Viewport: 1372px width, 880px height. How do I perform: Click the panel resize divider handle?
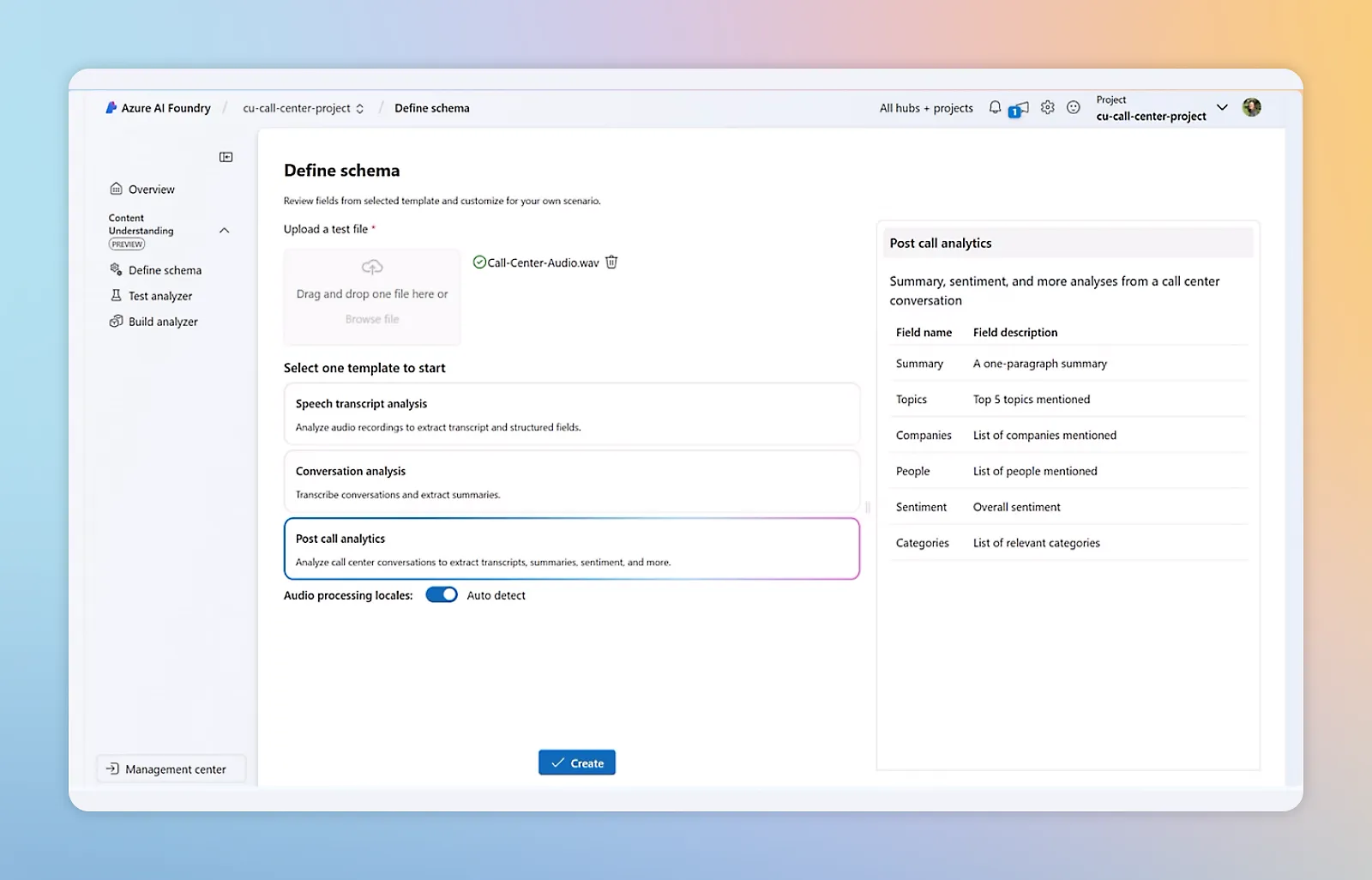868,507
